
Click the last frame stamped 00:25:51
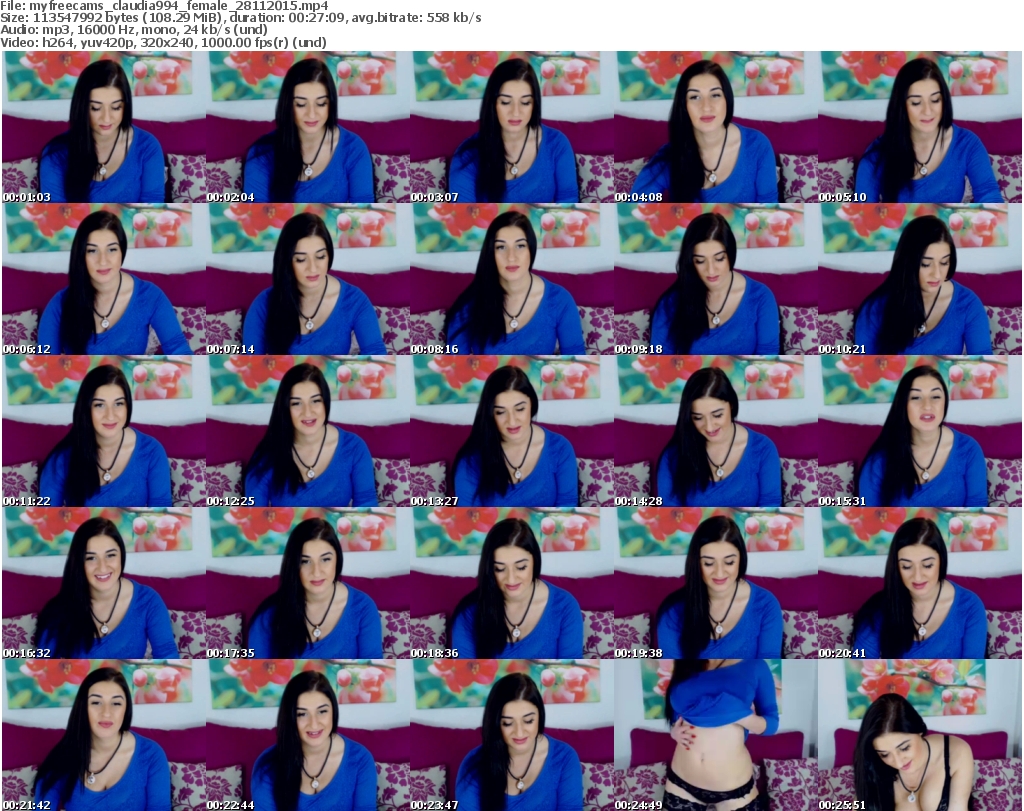(920, 735)
